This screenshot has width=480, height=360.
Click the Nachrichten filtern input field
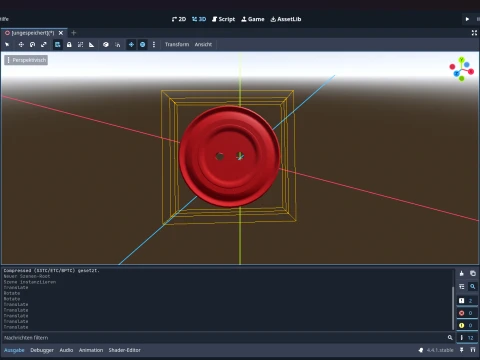coord(228,338)
